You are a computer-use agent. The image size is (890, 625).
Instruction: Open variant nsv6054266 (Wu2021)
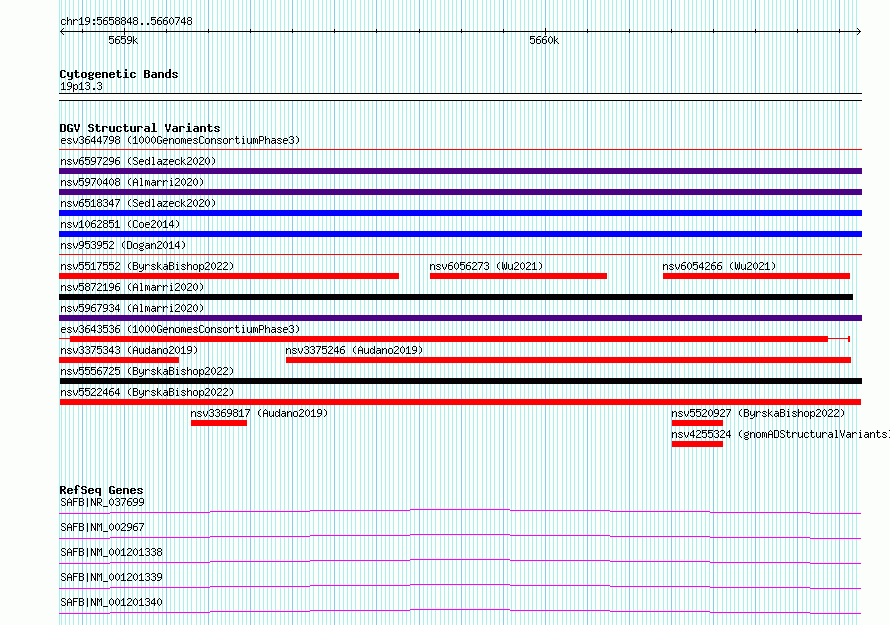719,266
